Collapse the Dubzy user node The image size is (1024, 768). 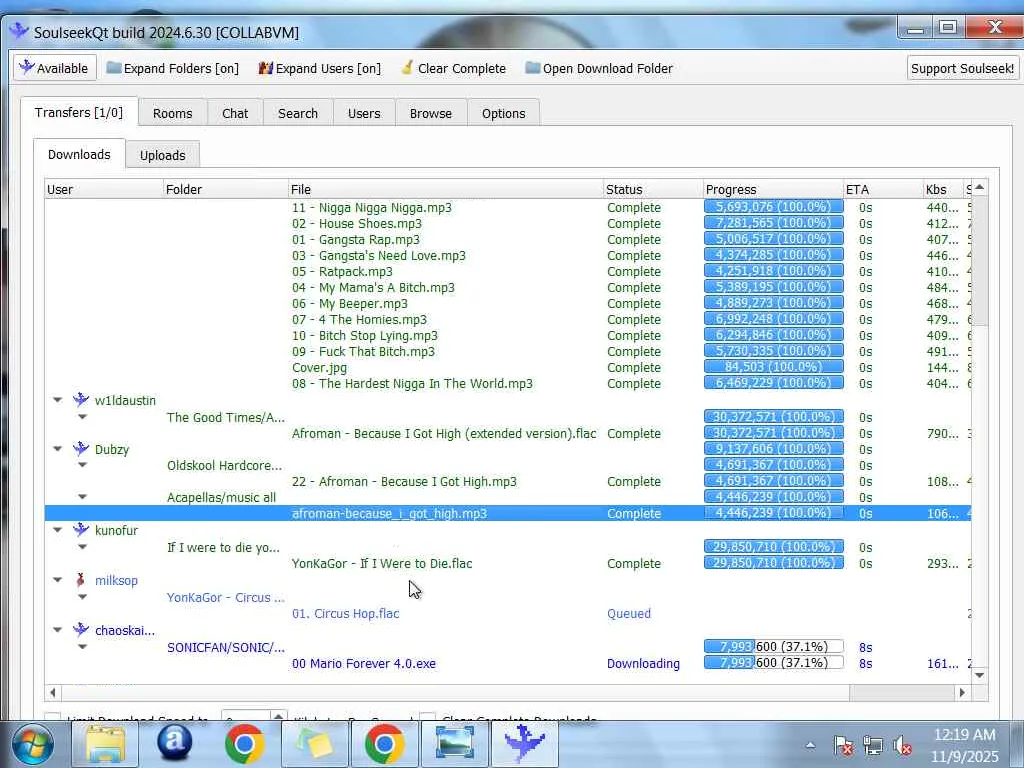[x=57, y=449]
